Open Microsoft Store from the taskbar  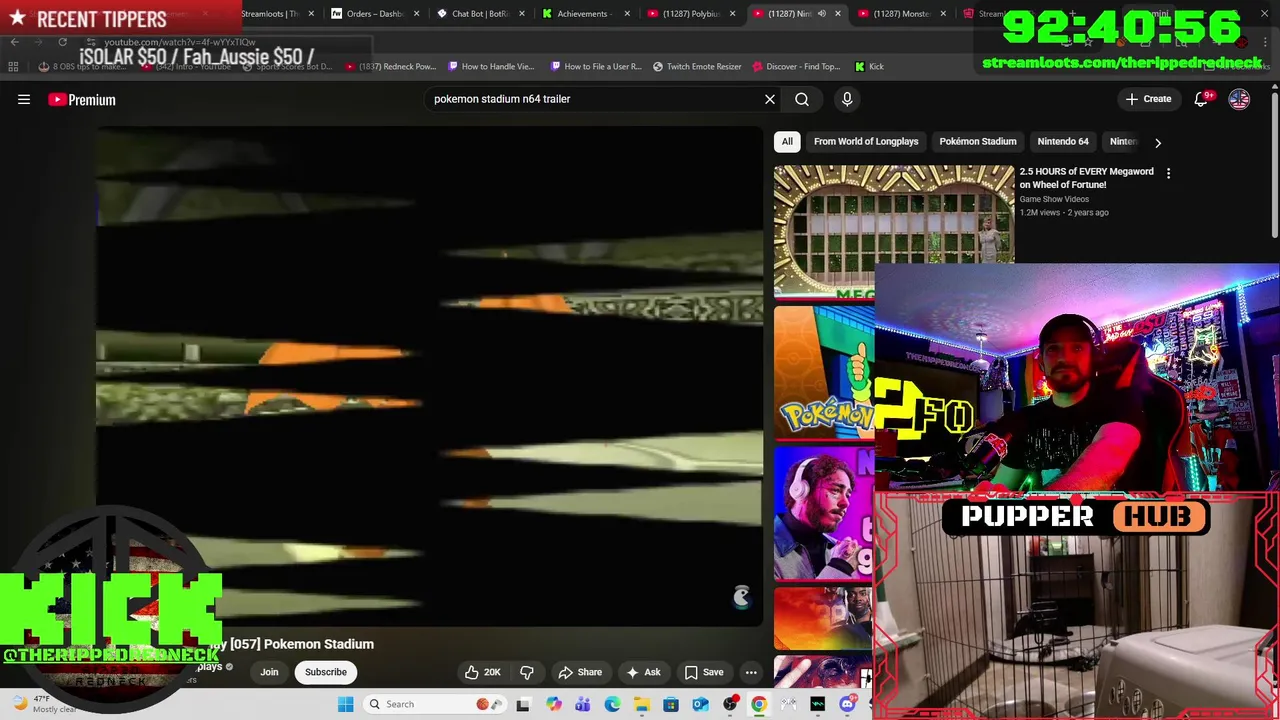point(671,704)
